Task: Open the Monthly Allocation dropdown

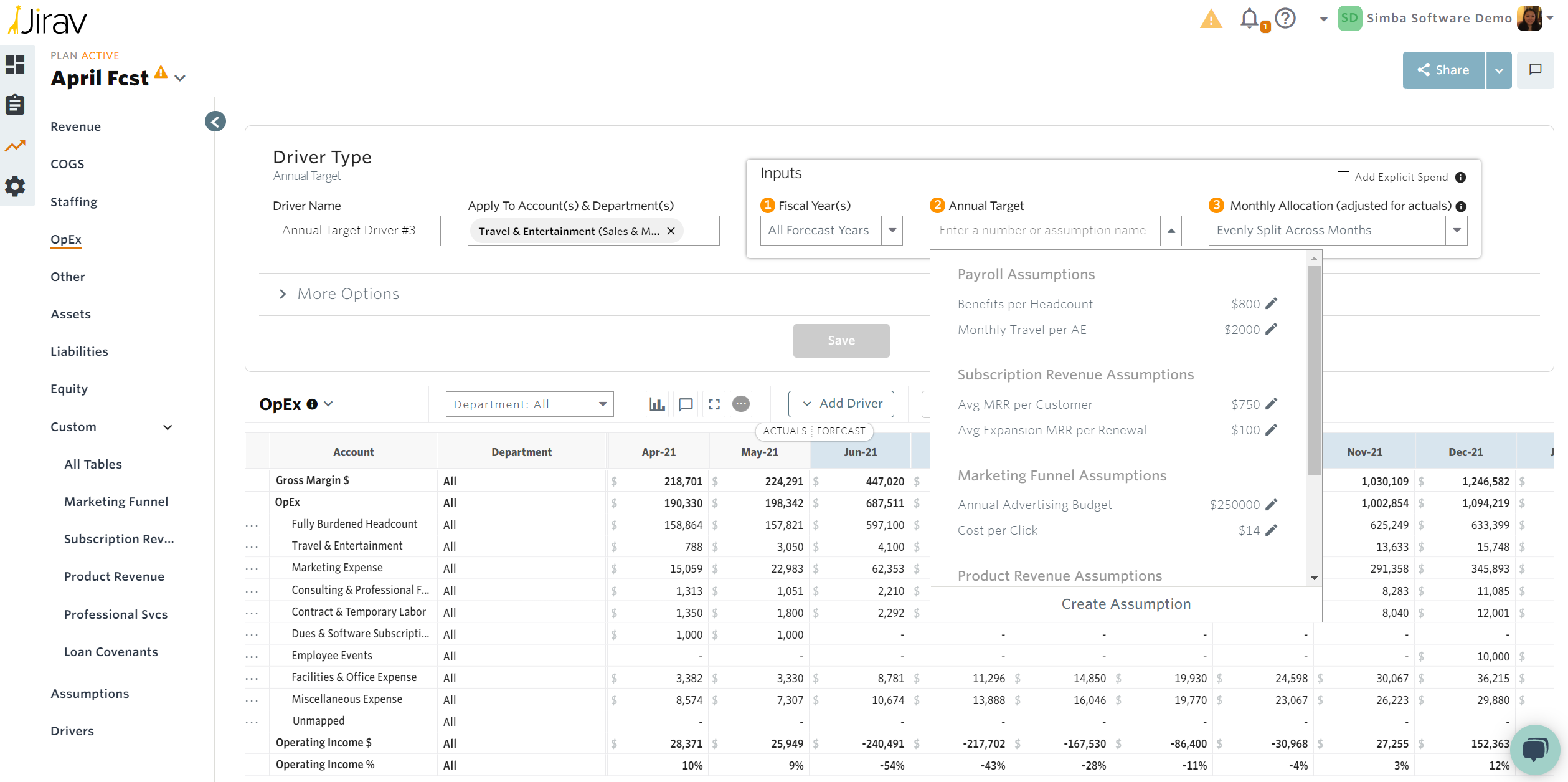Action: point(1457,231)
